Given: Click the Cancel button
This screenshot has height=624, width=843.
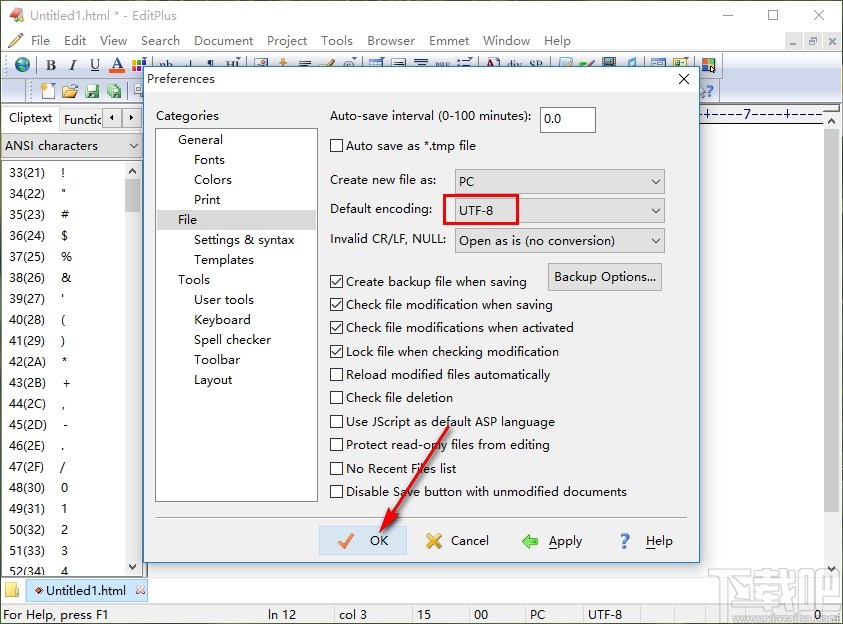Looking at the screenshot, I should (x=457, y=541).
